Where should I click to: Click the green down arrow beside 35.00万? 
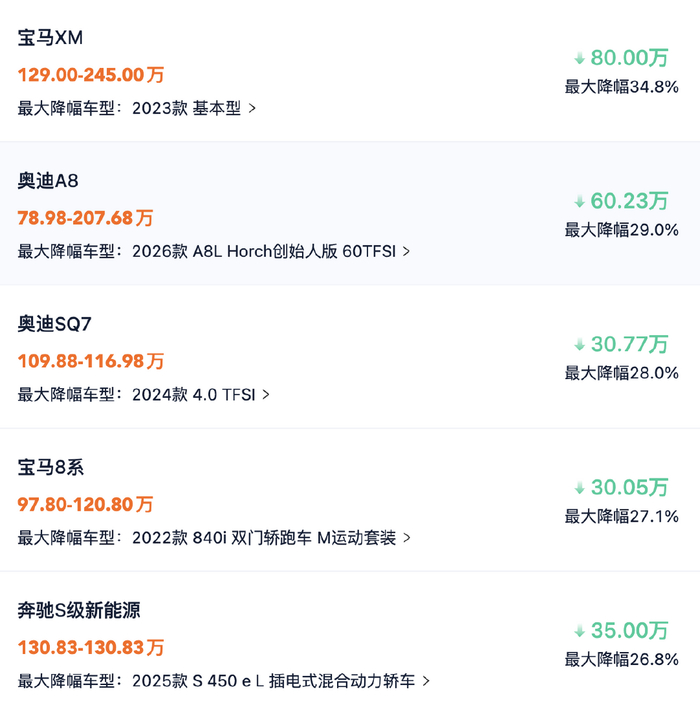click(579, 631)
